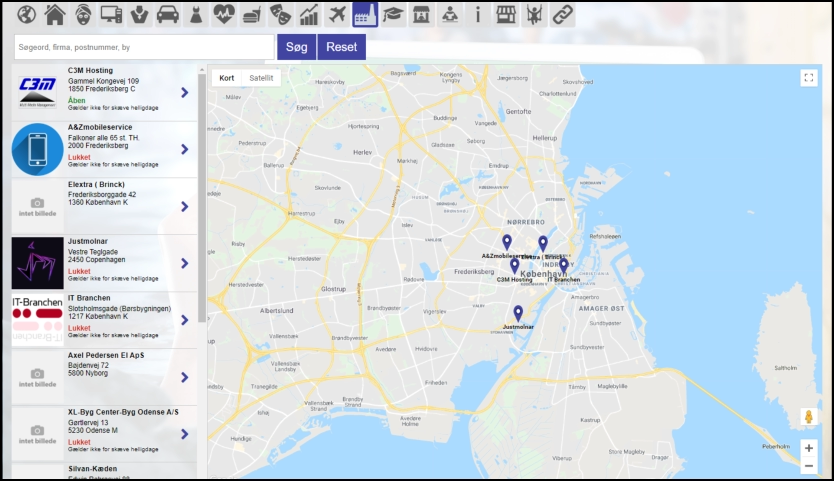Select the house category icon
The width and height of the screenshot is (834, 481).
pos(55,14)
